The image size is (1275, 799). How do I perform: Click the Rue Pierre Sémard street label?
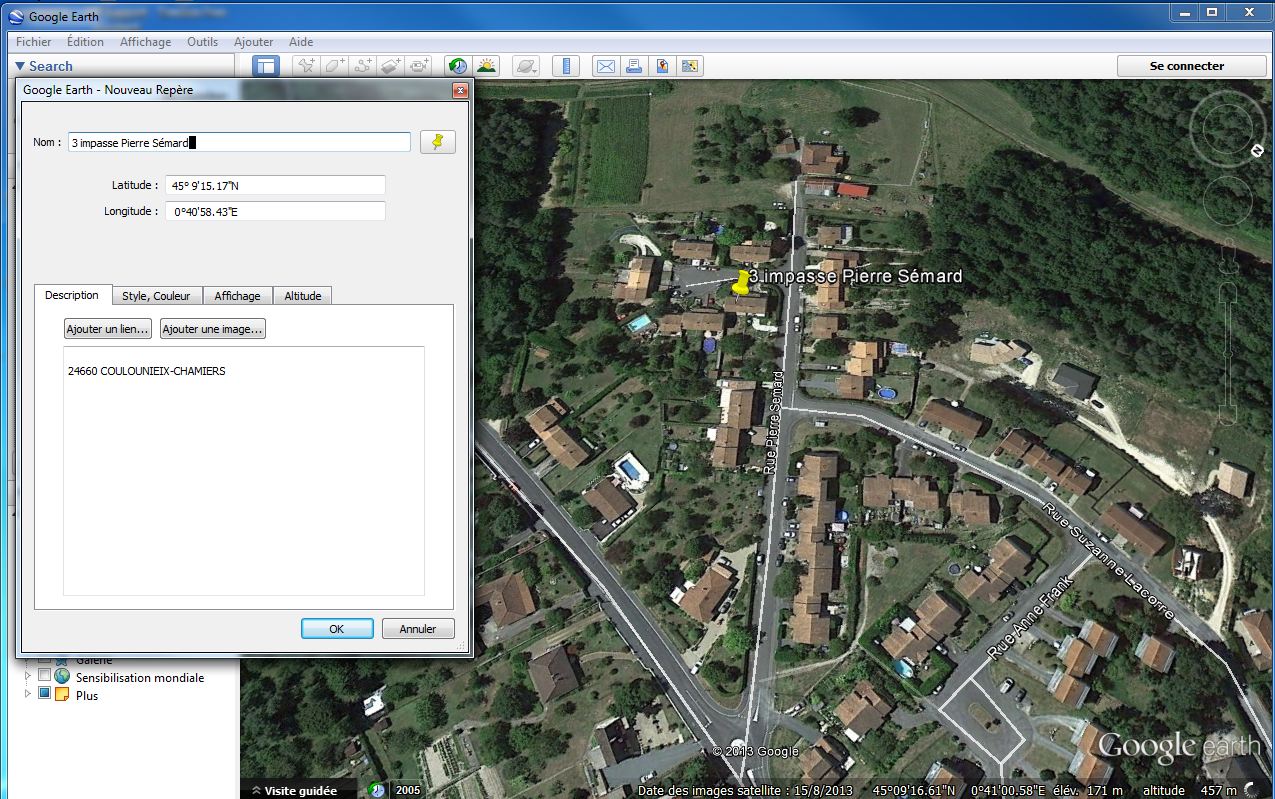click(771, 422)
